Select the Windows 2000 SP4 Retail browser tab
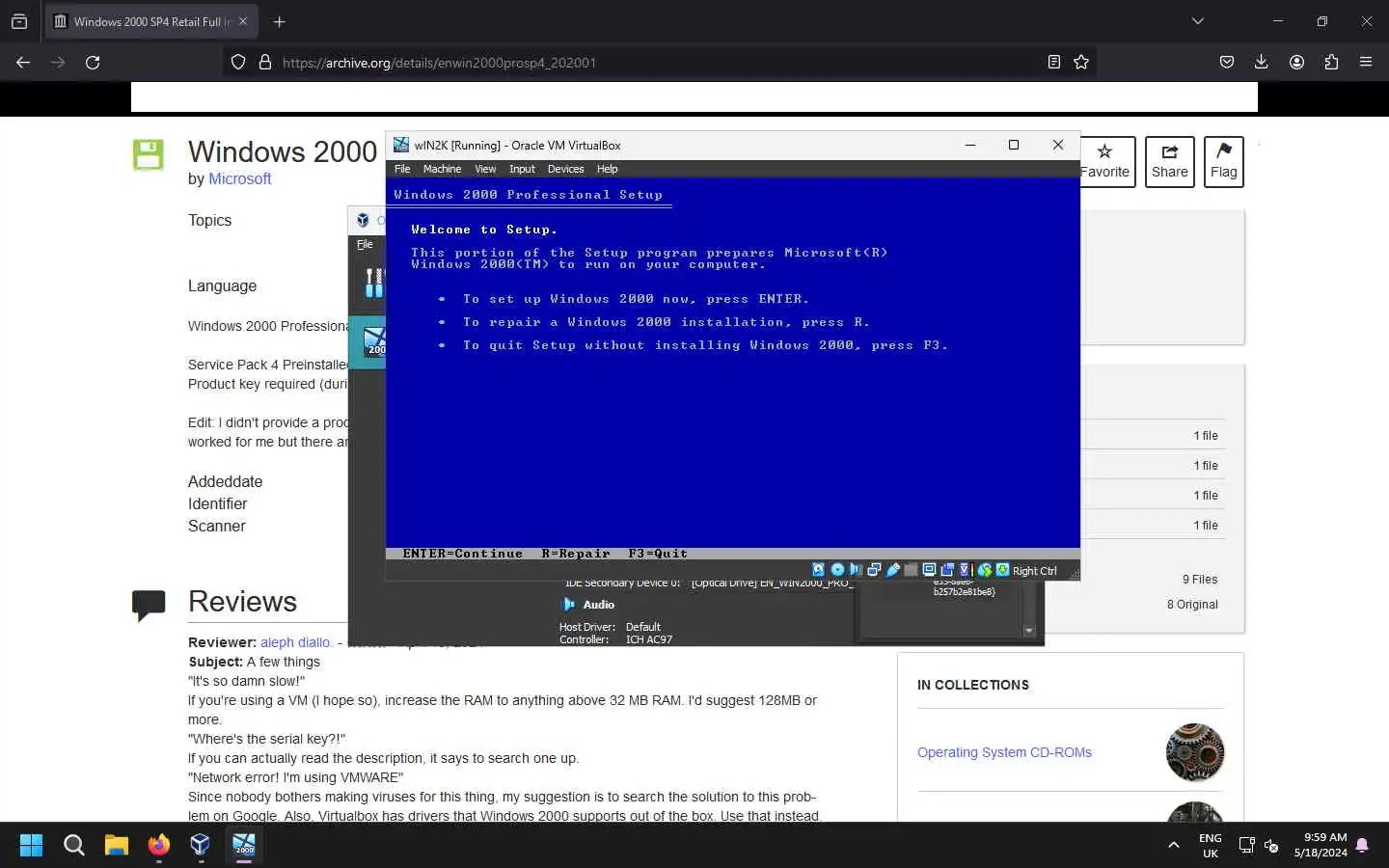The image size is (1389, 868). tap(151, 21)
